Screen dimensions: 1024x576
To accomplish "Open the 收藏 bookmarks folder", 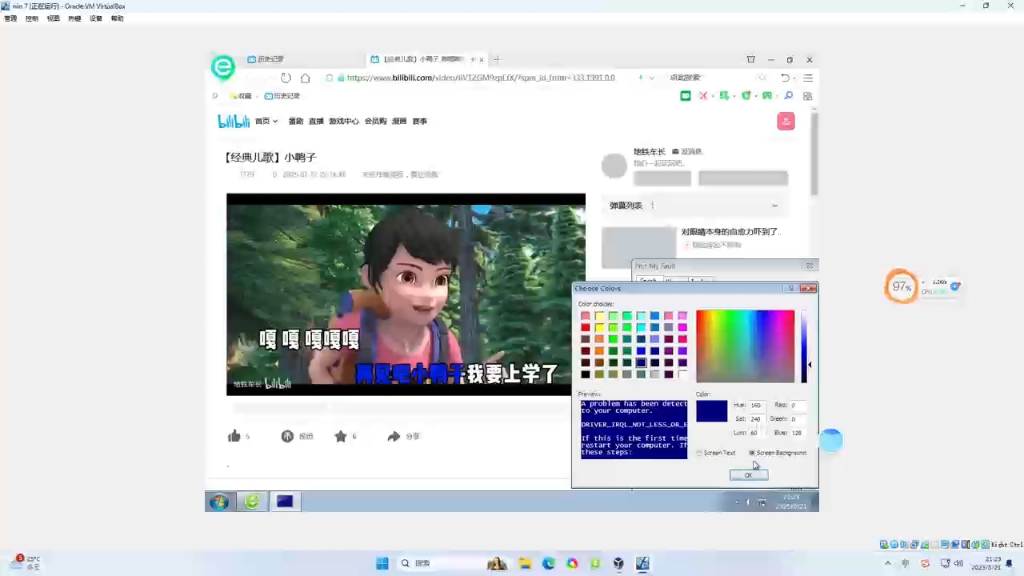I will coord(241,96).
